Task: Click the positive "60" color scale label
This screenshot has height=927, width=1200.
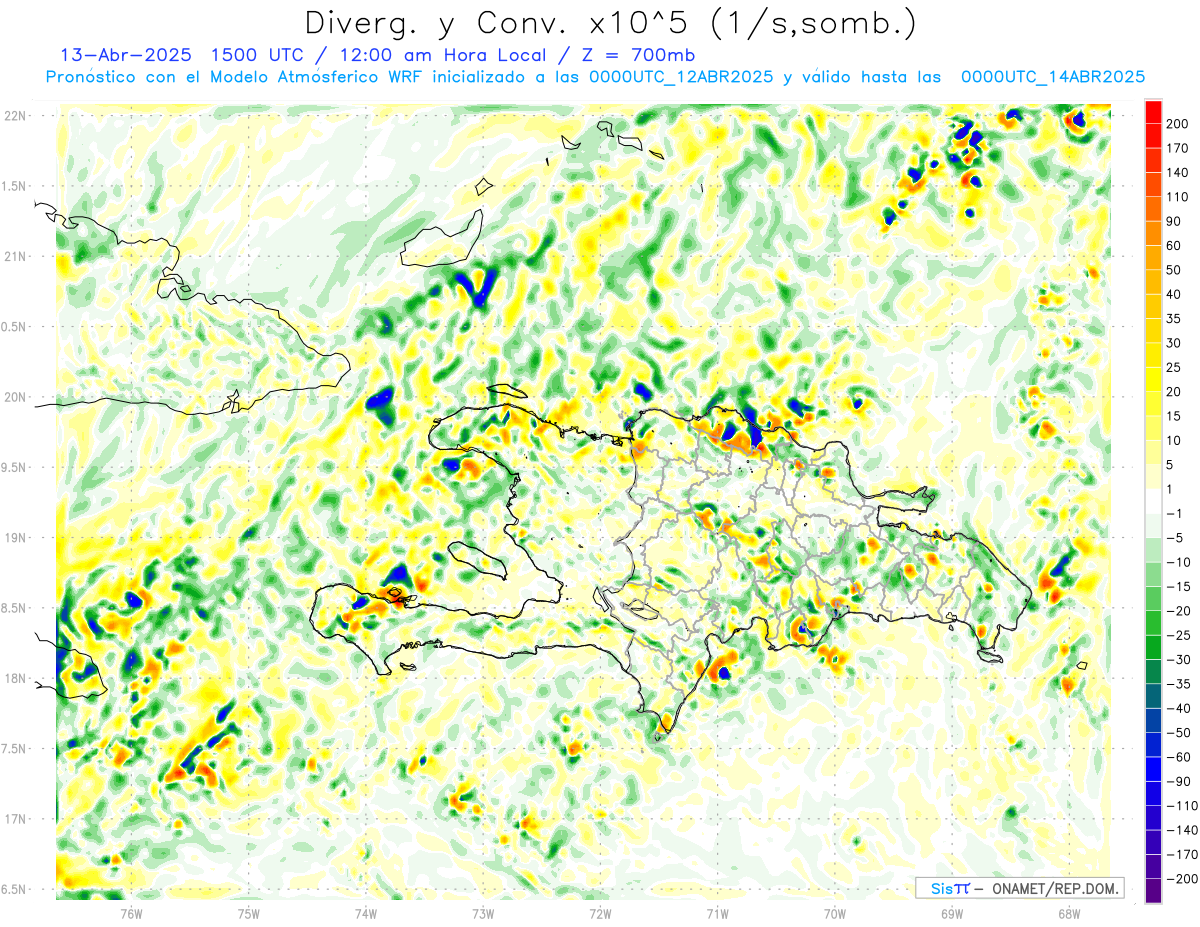Action: 1175,246
